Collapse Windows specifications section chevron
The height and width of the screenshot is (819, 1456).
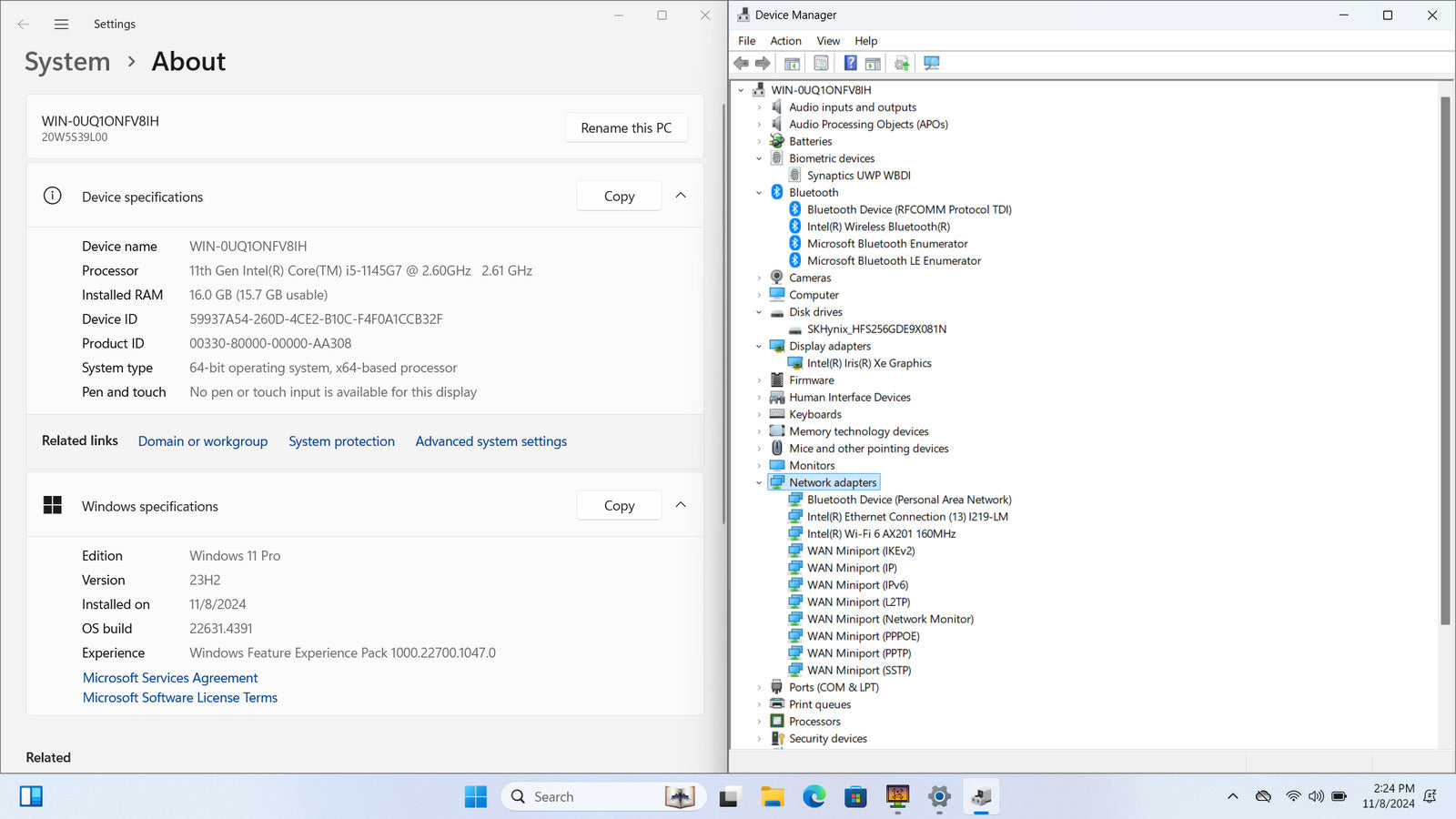pos(681,505)
